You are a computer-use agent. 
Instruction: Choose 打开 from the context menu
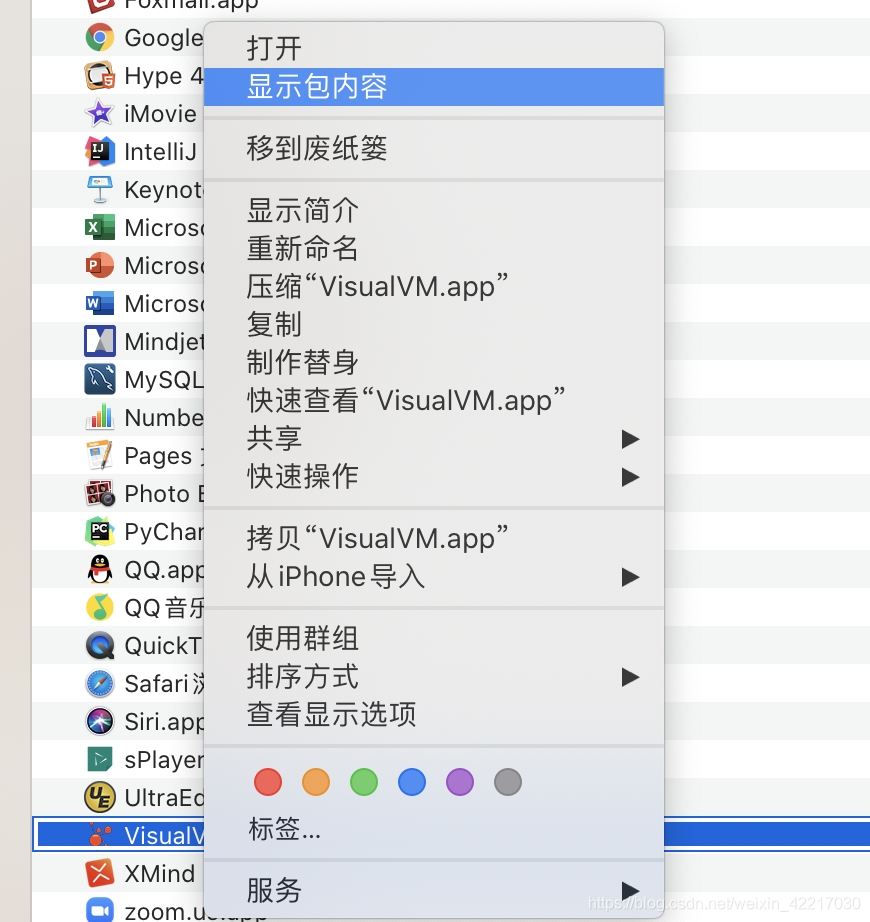click(434, 49)
